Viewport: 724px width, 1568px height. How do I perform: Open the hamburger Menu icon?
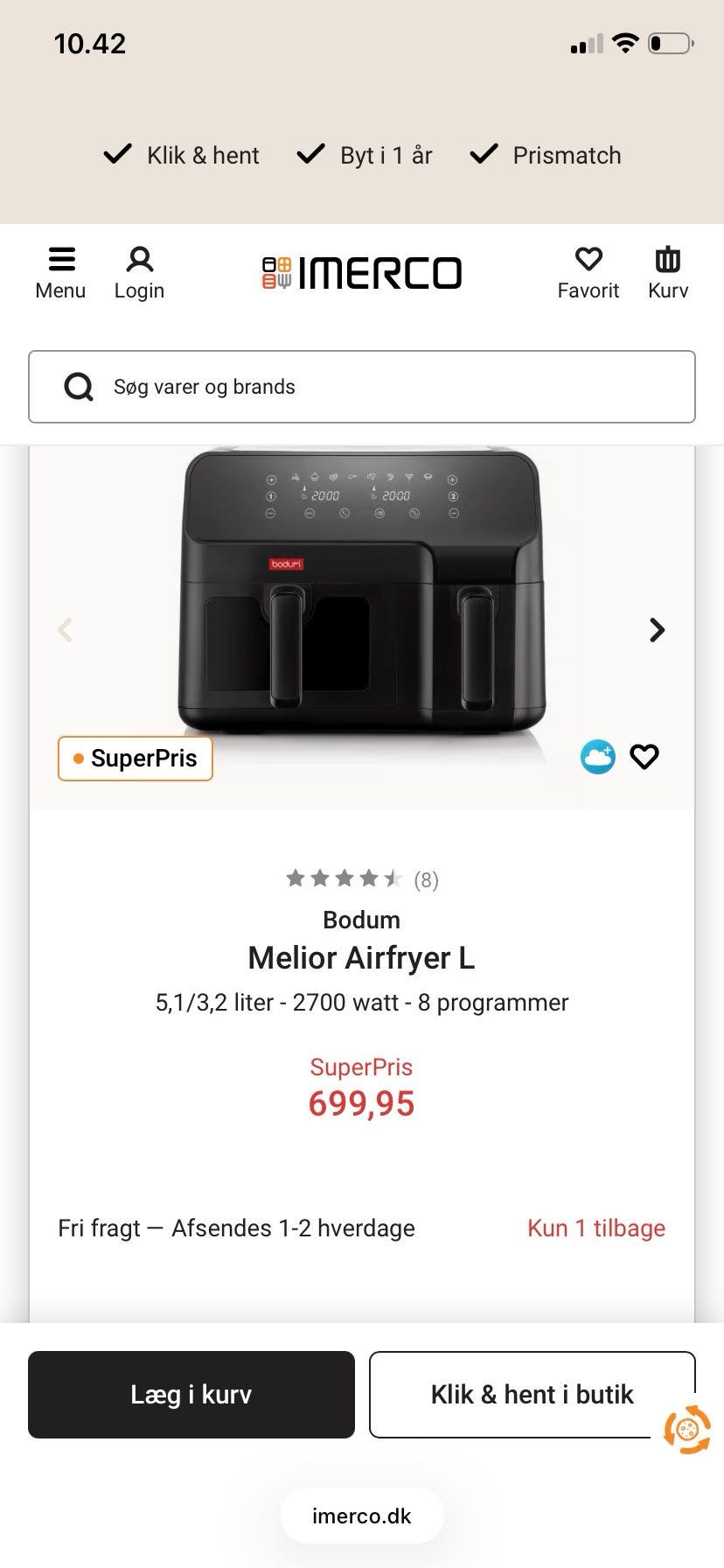coord(60,261)
